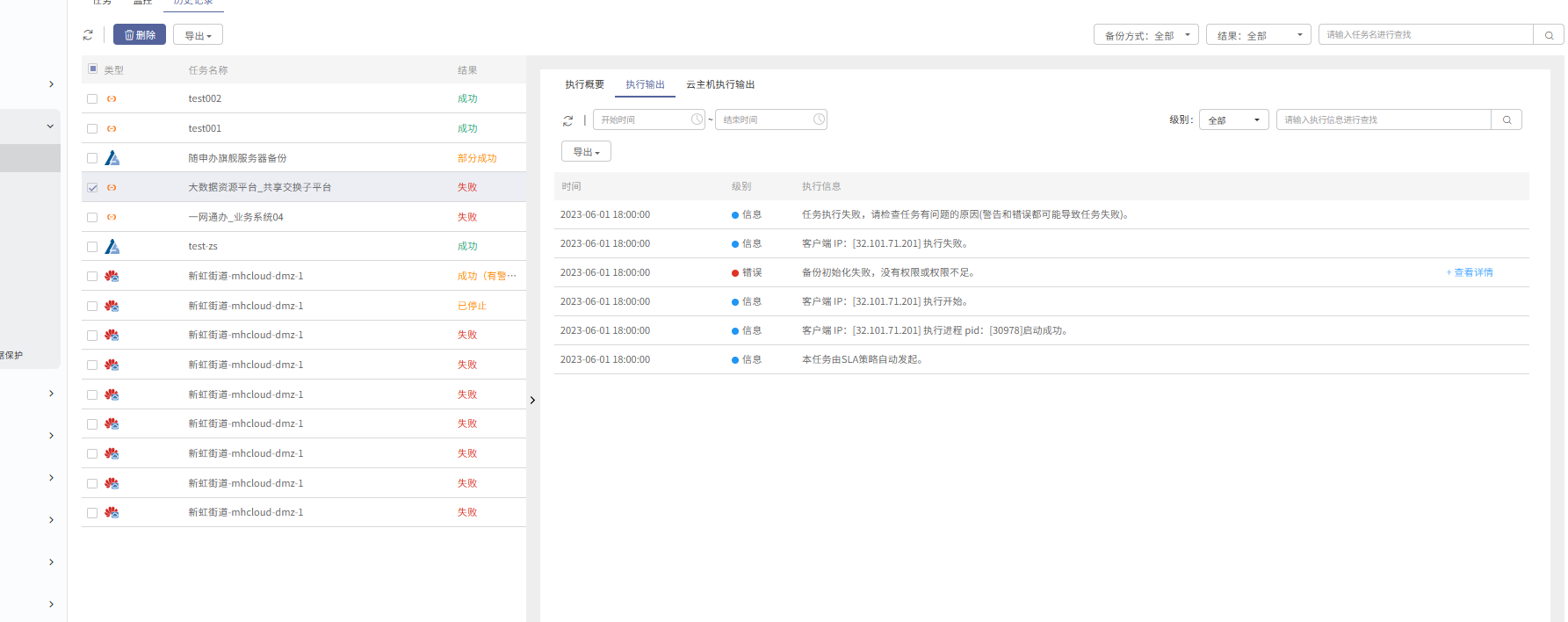Open the 级别 全部 level dropdown
This screenshot has height=622, width=1568.
click(1233, 119)
